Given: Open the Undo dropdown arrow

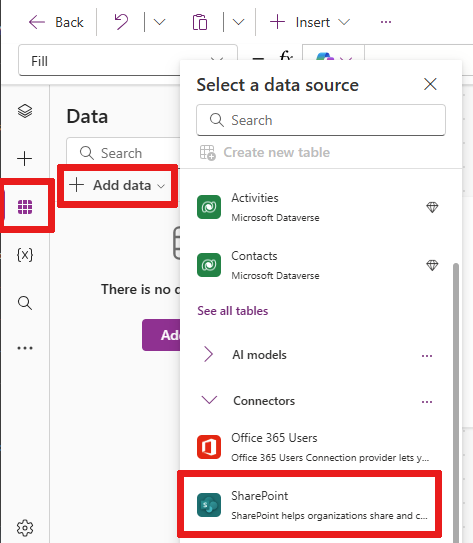Looking at the screenshot, I should pos(159,22).
